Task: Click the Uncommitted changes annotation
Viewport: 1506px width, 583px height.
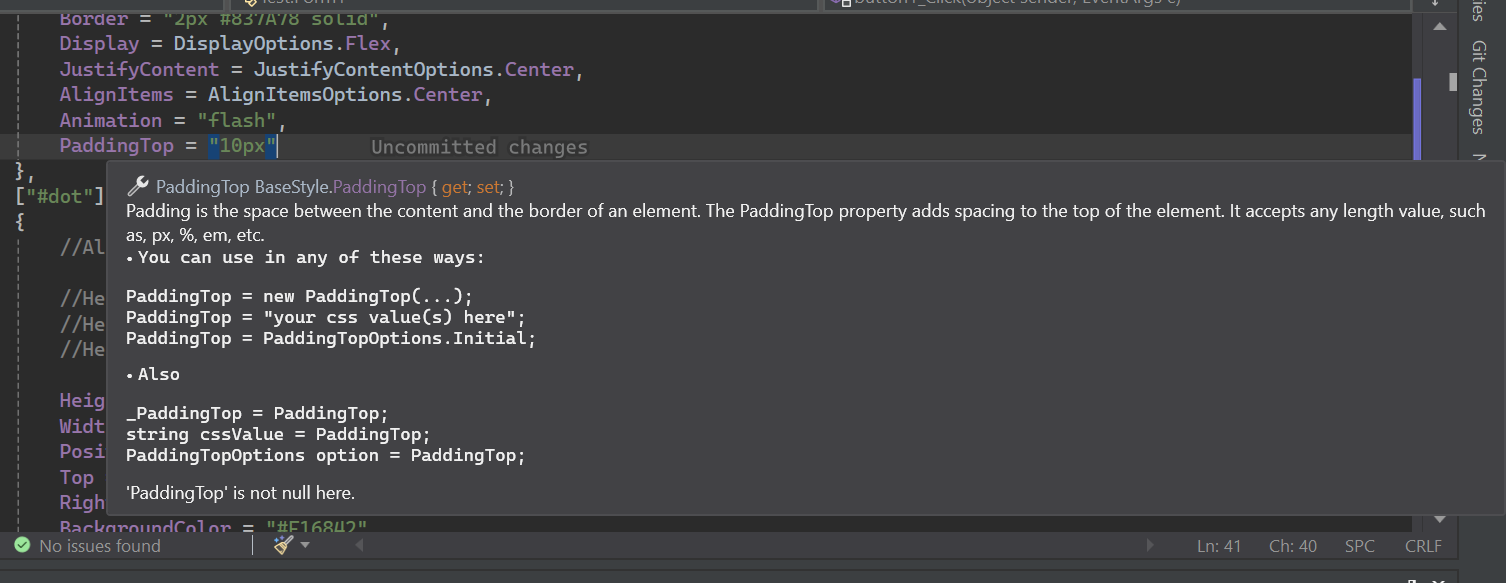Action: 479,147
